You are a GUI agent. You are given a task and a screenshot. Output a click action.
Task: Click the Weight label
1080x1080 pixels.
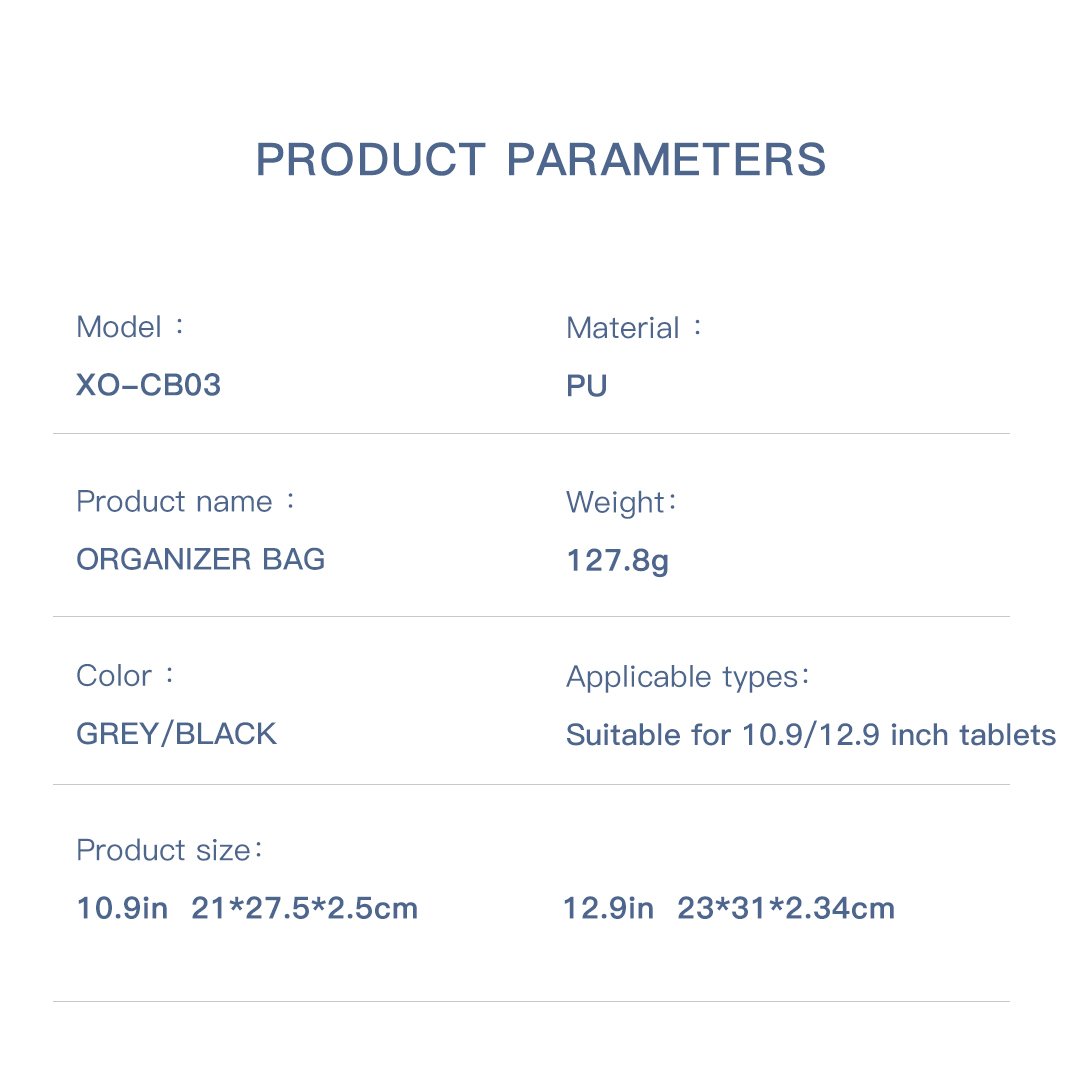(614, 502)
